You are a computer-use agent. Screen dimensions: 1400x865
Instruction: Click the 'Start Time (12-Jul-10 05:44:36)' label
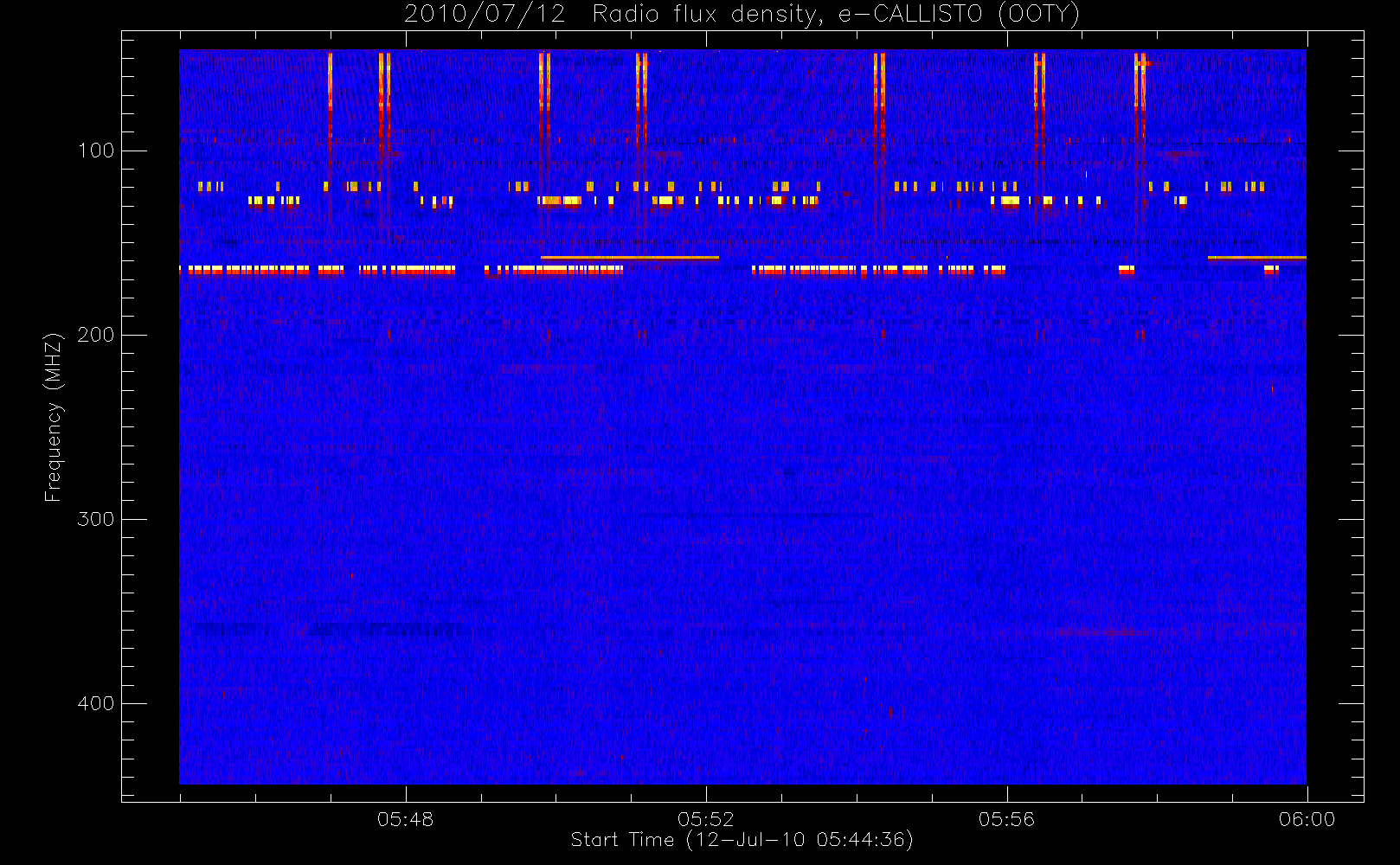point(742,840)
